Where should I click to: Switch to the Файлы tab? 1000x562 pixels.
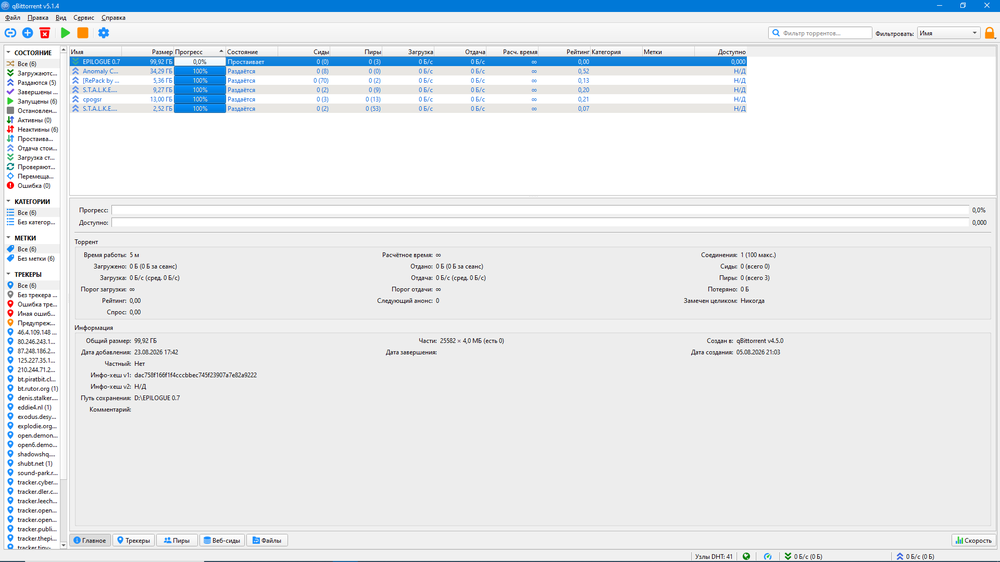(x=267, y=540)
